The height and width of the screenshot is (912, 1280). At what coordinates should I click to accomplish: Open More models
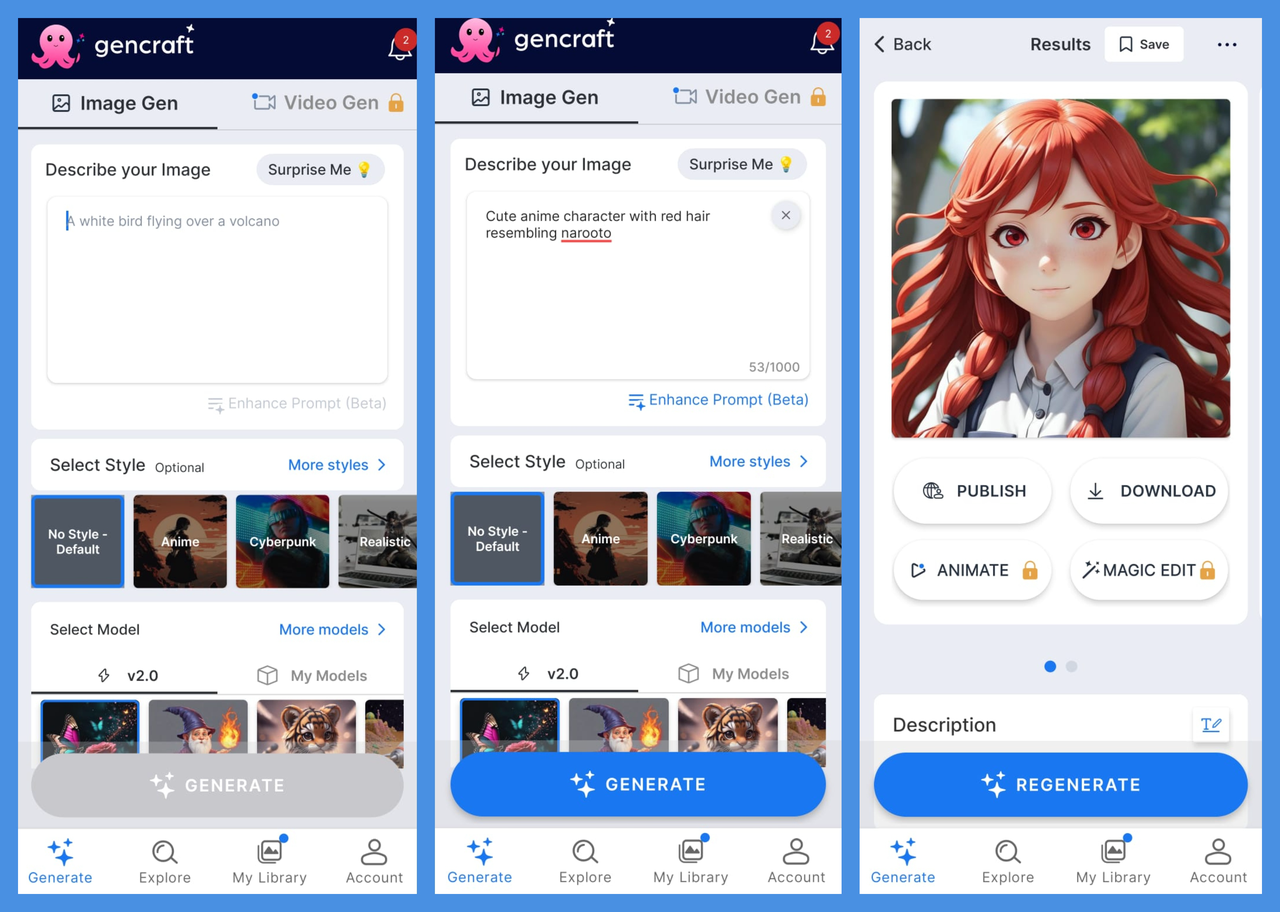click(x=332, y=629)
